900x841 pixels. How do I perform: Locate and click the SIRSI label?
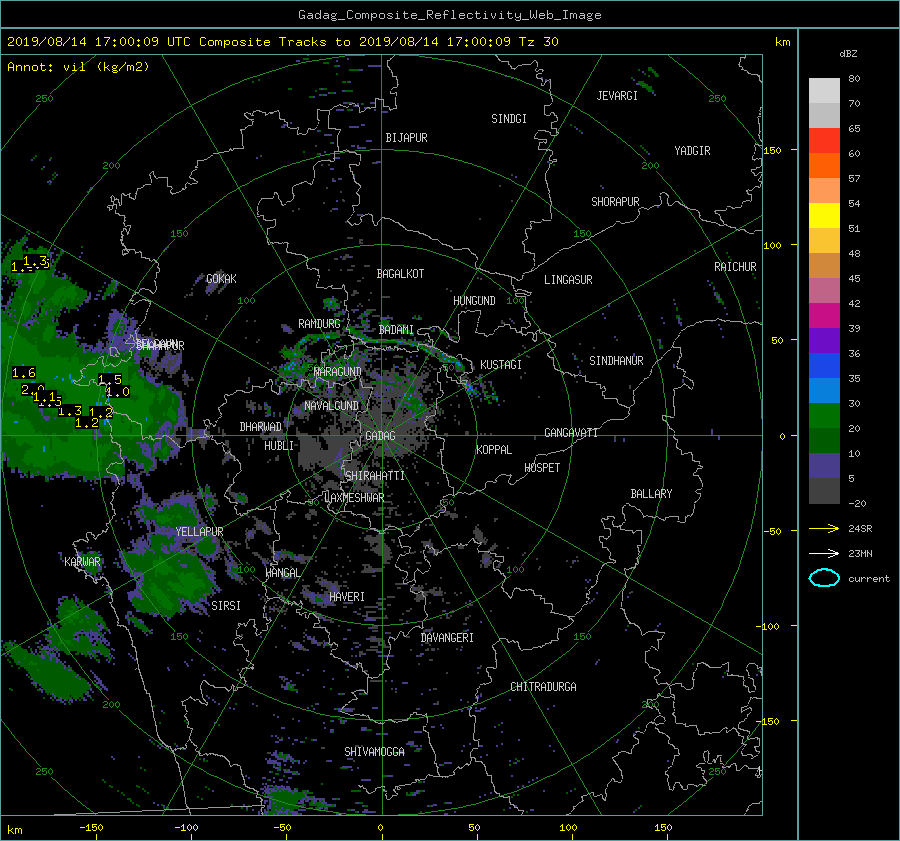226,606
